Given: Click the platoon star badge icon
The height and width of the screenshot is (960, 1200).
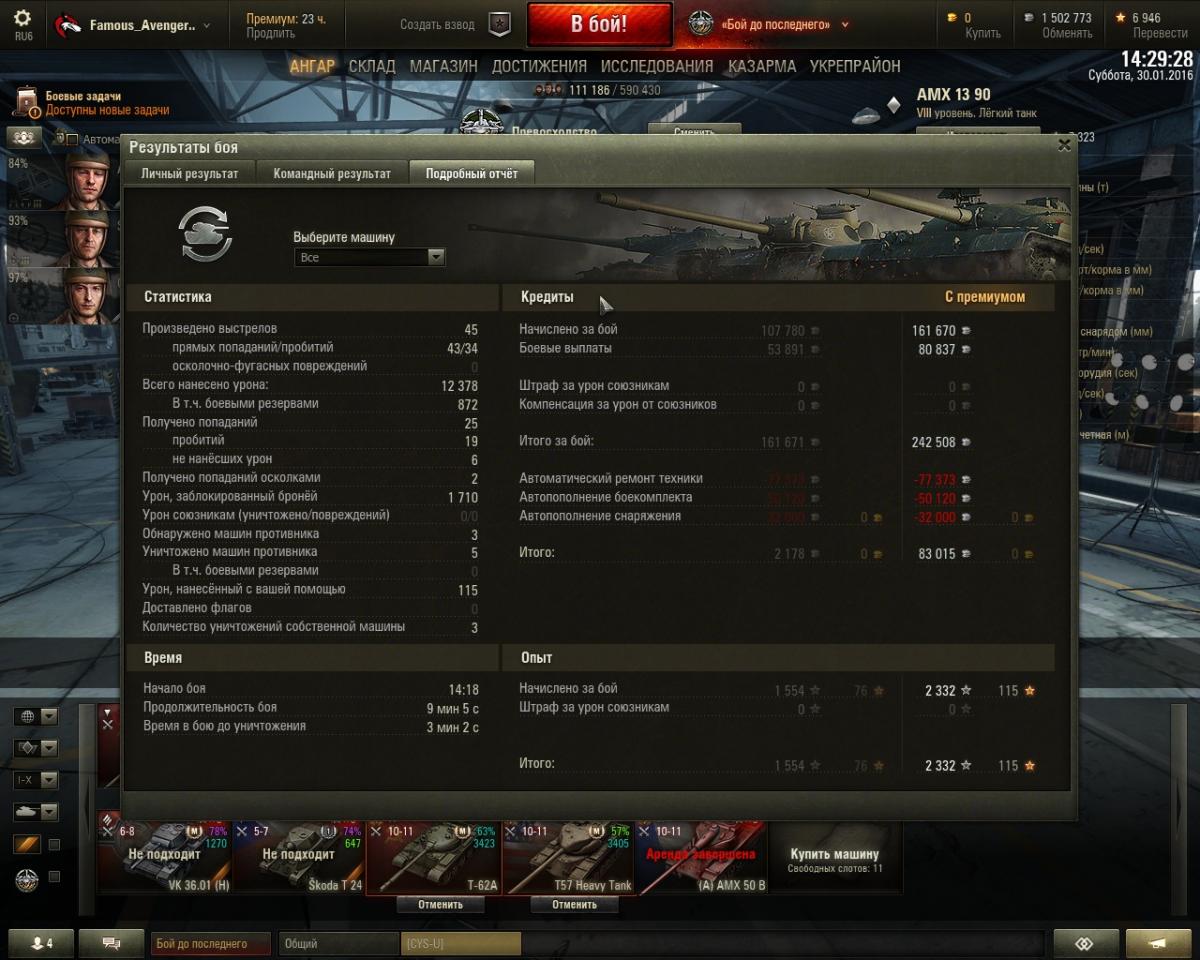Looking at the screenshot, I should pyautogui.click(x=500, y=24).
